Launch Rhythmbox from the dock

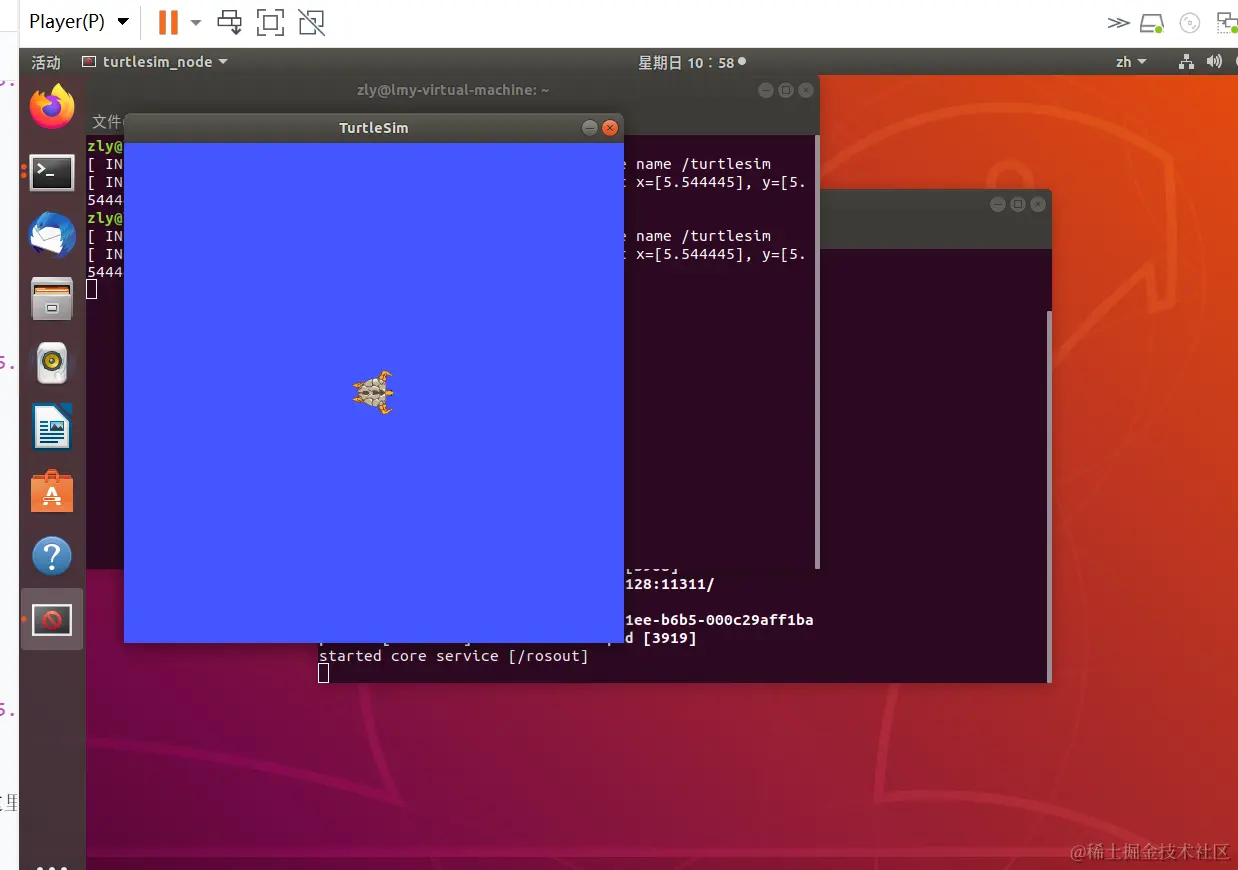tap(52, 363)
